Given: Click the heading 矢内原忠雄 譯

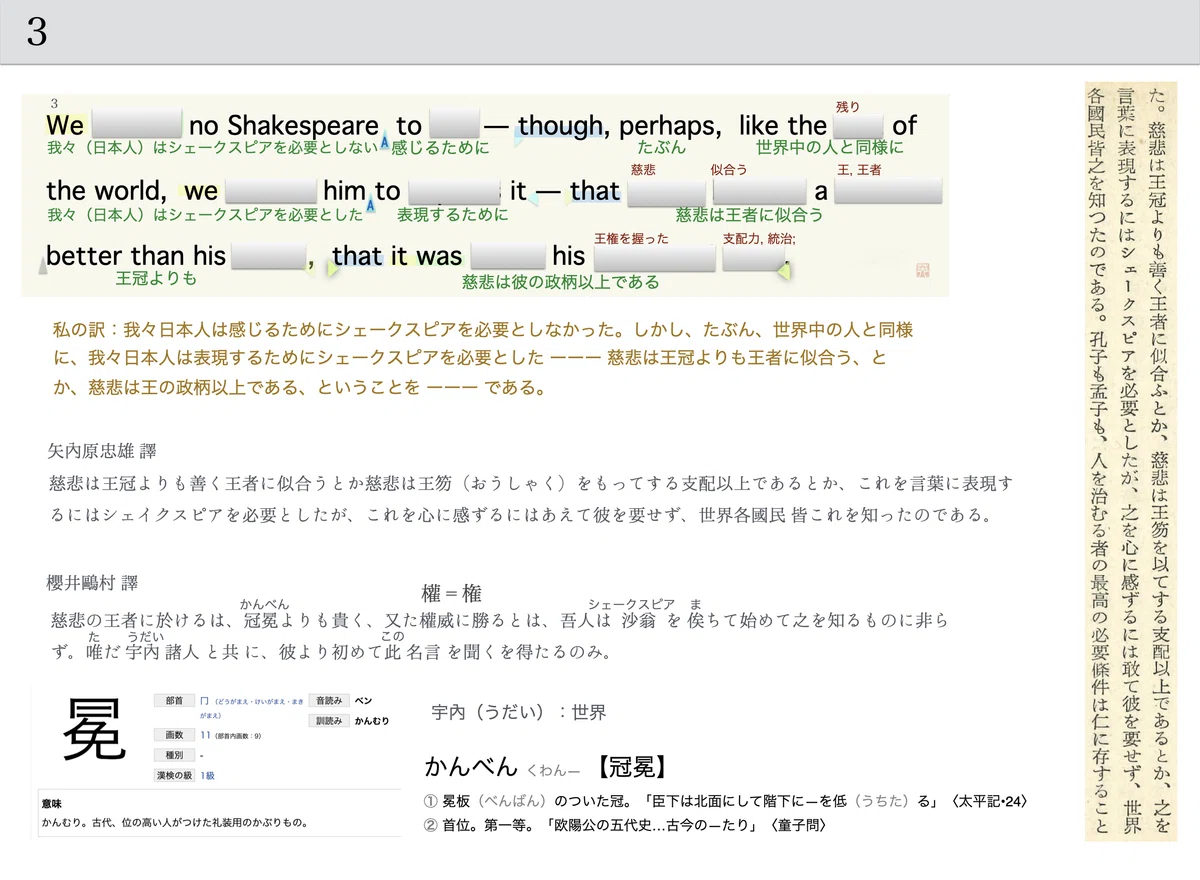Looking at the screenshot, I should [x=102, y=451].
